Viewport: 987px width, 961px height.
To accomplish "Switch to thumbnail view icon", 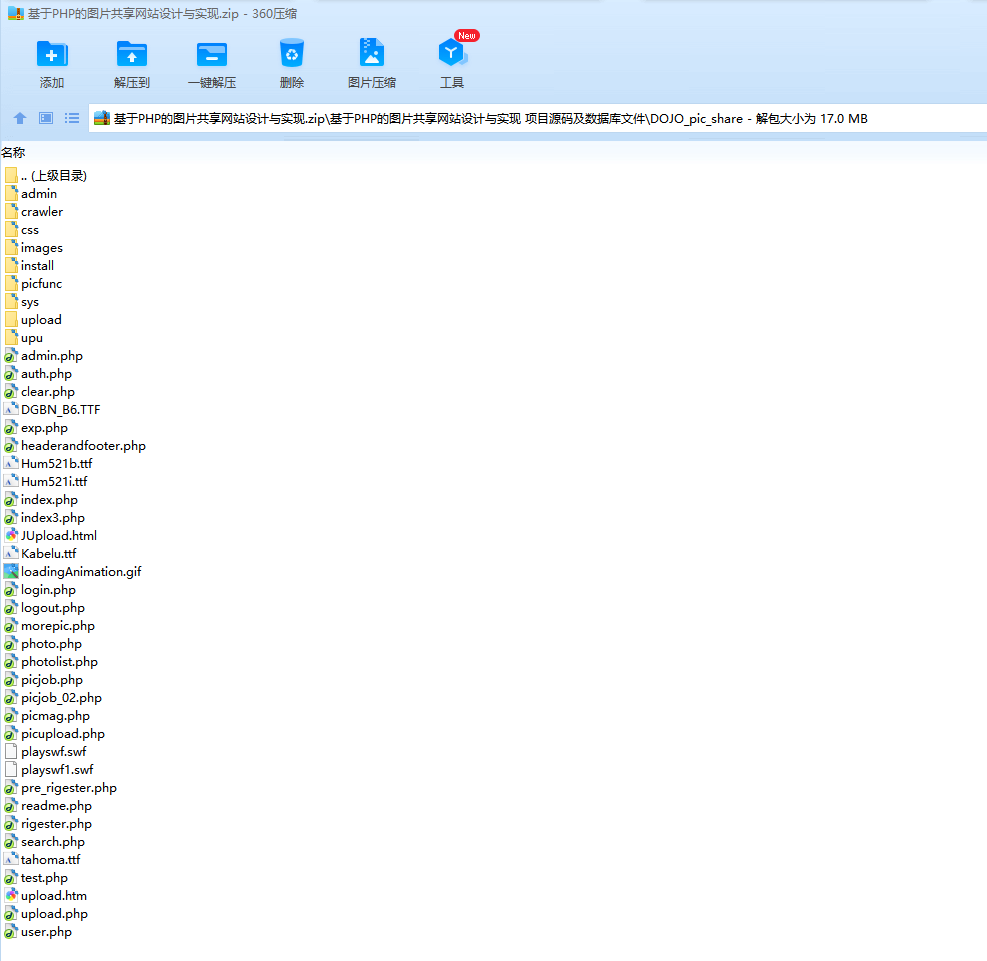I will 46,118.
